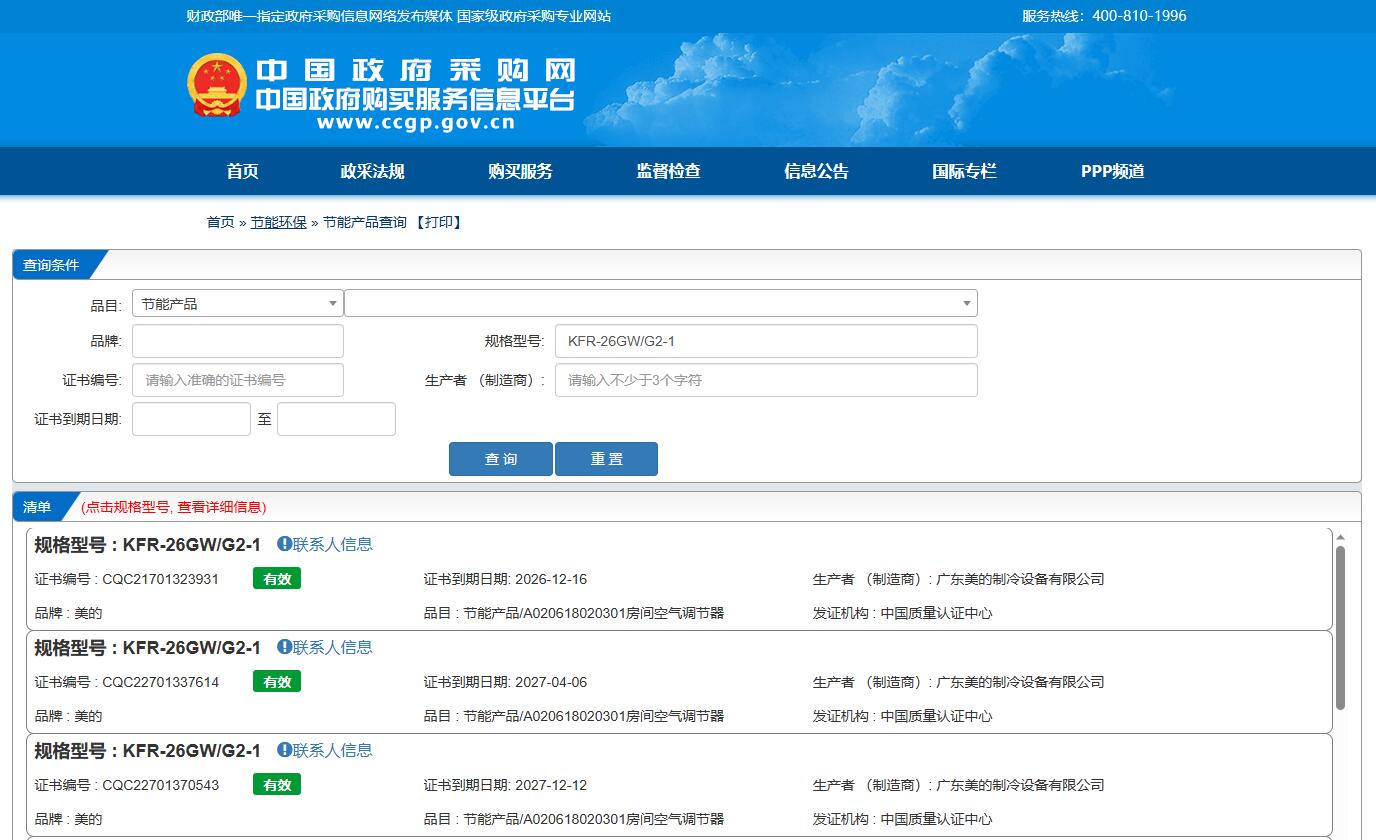Open the PPP频道 navigation item
Viewport: 1376px width, 840px height.
[1112, 171]
